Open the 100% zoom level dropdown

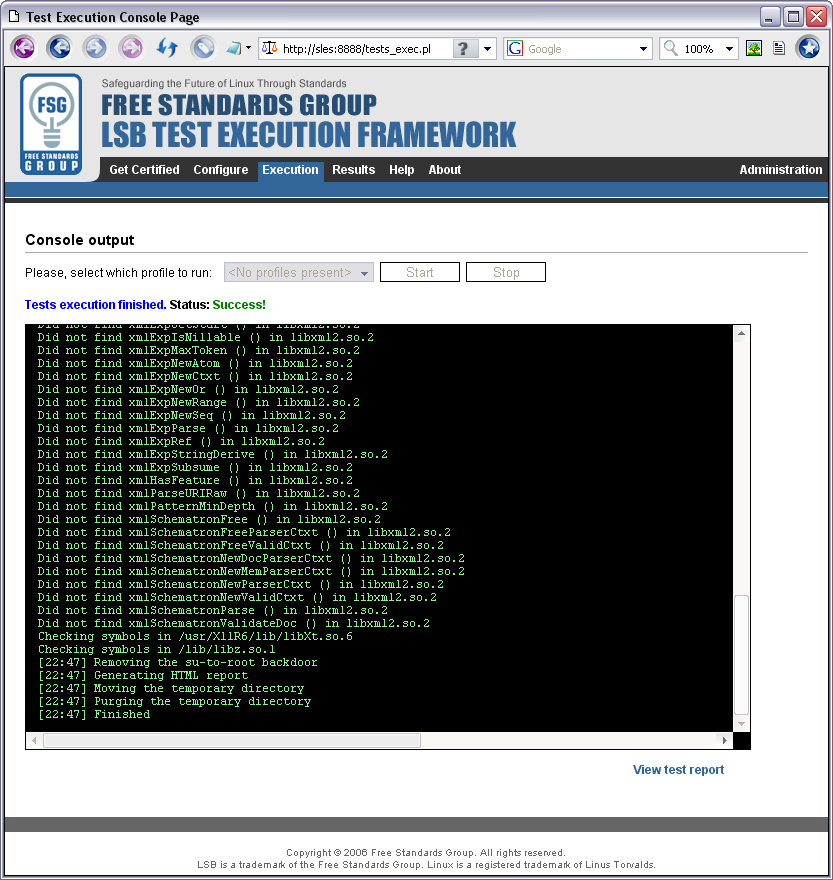point(729,49)
